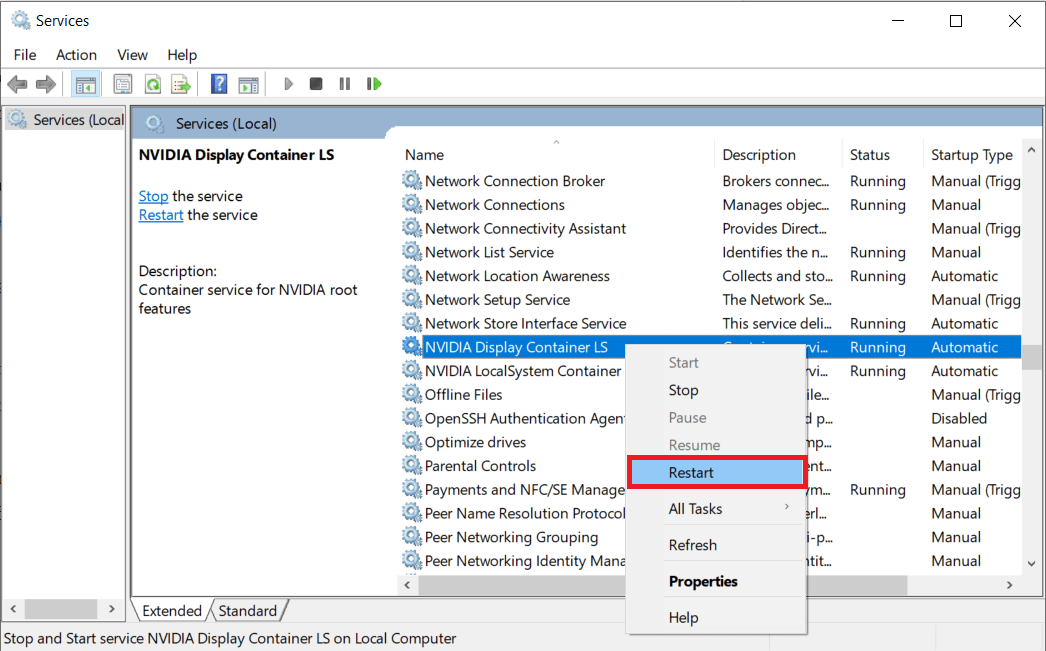Click the Pause Service toolbar icon
1046x651 pixels.
point(344,84)
